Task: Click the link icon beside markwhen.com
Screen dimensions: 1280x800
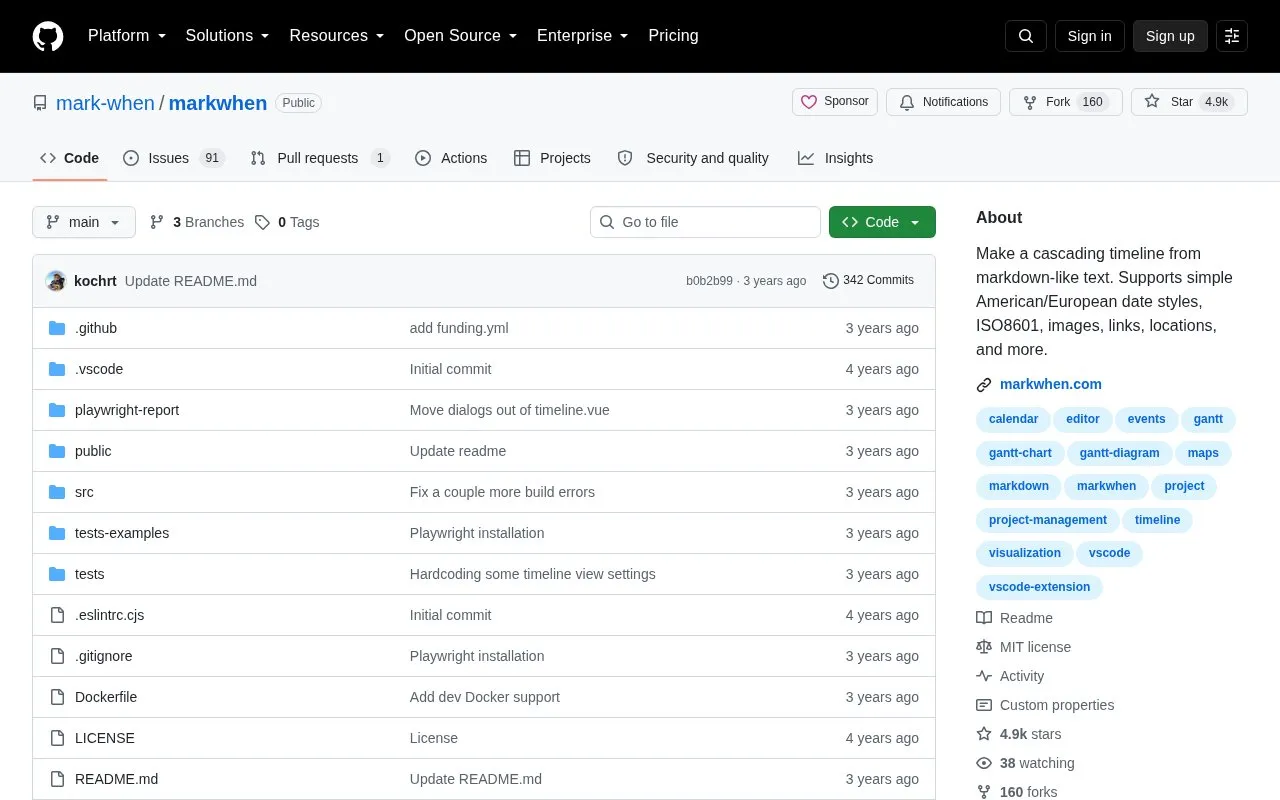Action: [x=984, y=385]
